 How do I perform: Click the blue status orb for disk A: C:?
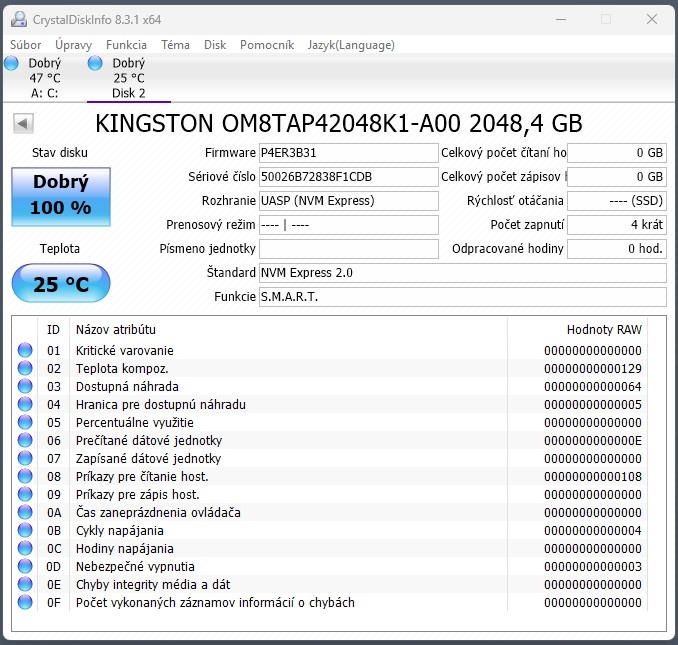pyautogui.click(x=12, y=64)
